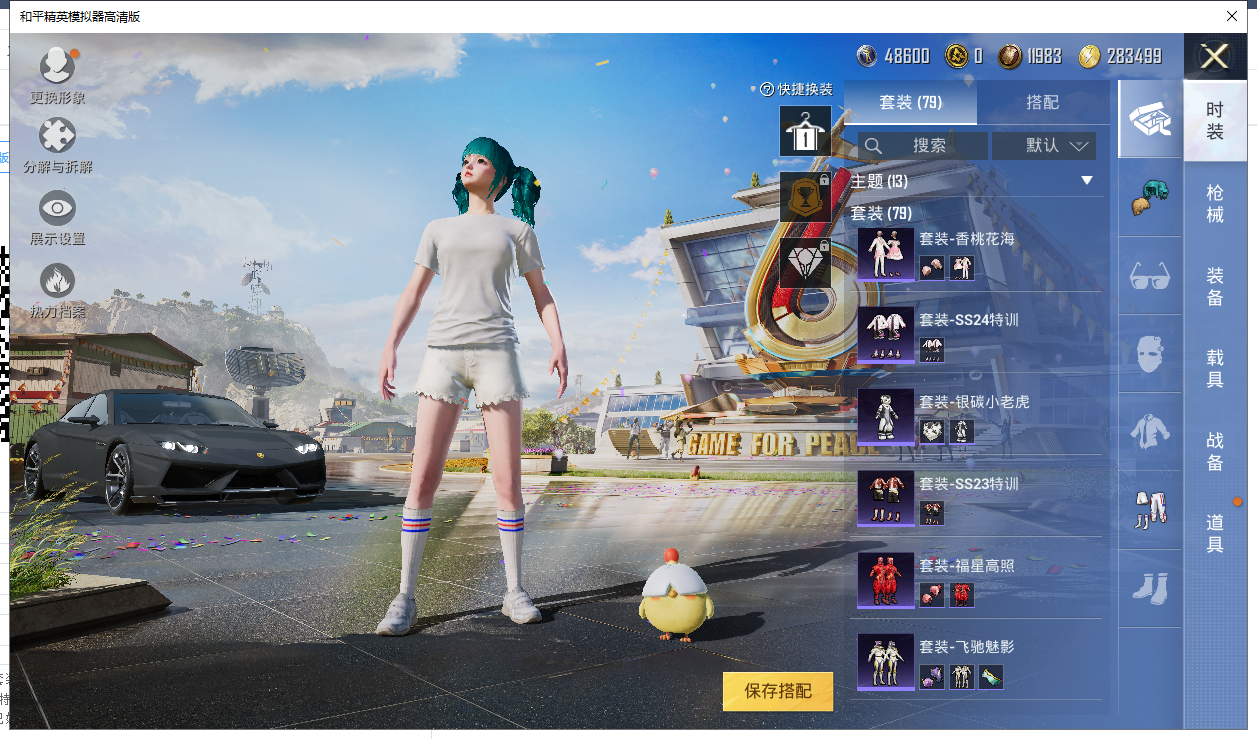Select the 套装-香桃花海 outfit thumbnail
Viewport: 1257px width, 739px height.
(886, 254)
